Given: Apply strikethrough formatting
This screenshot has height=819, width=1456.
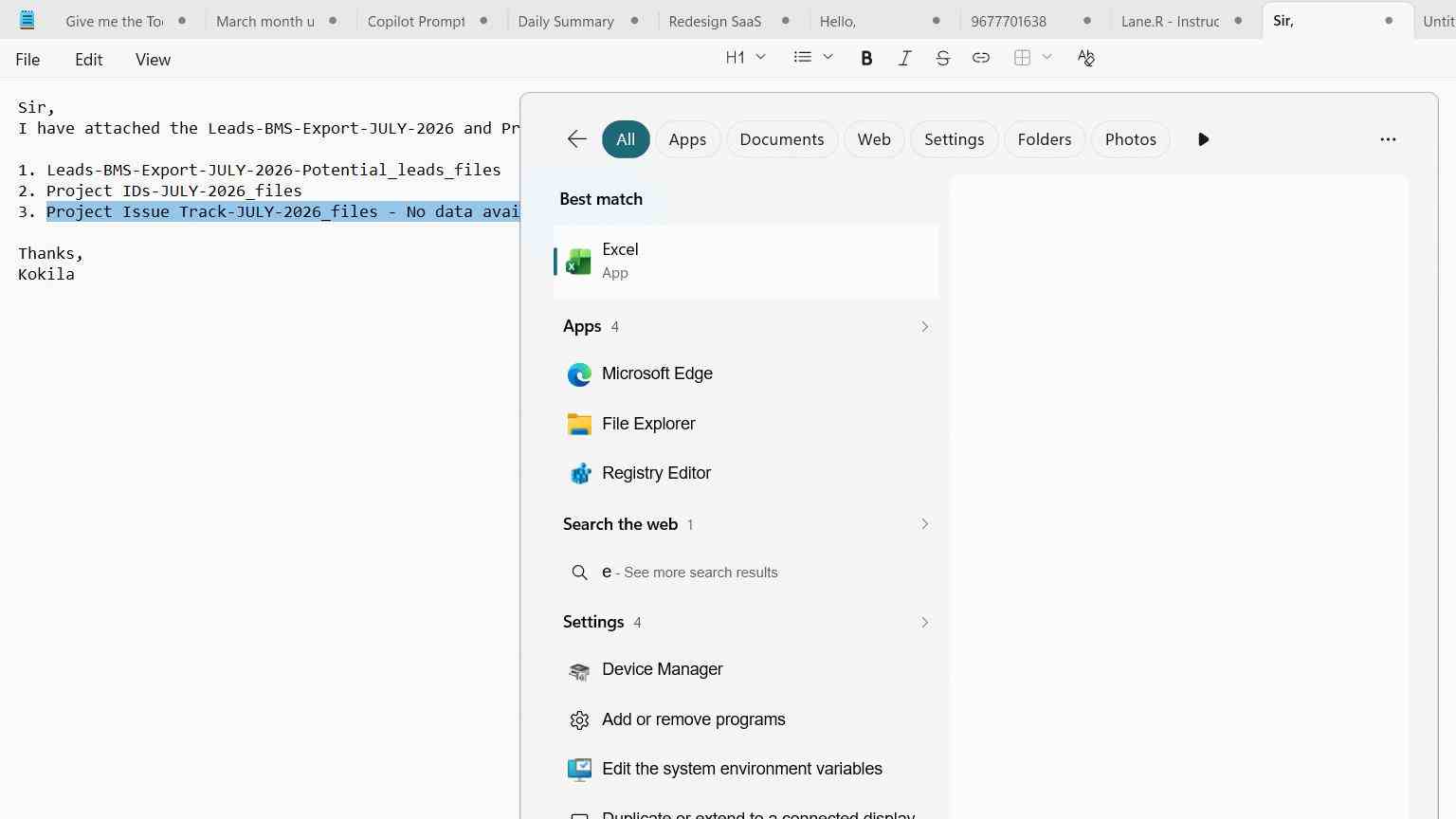Looking at the screenshot, I should pyautogui.click(x=942, y=58).
